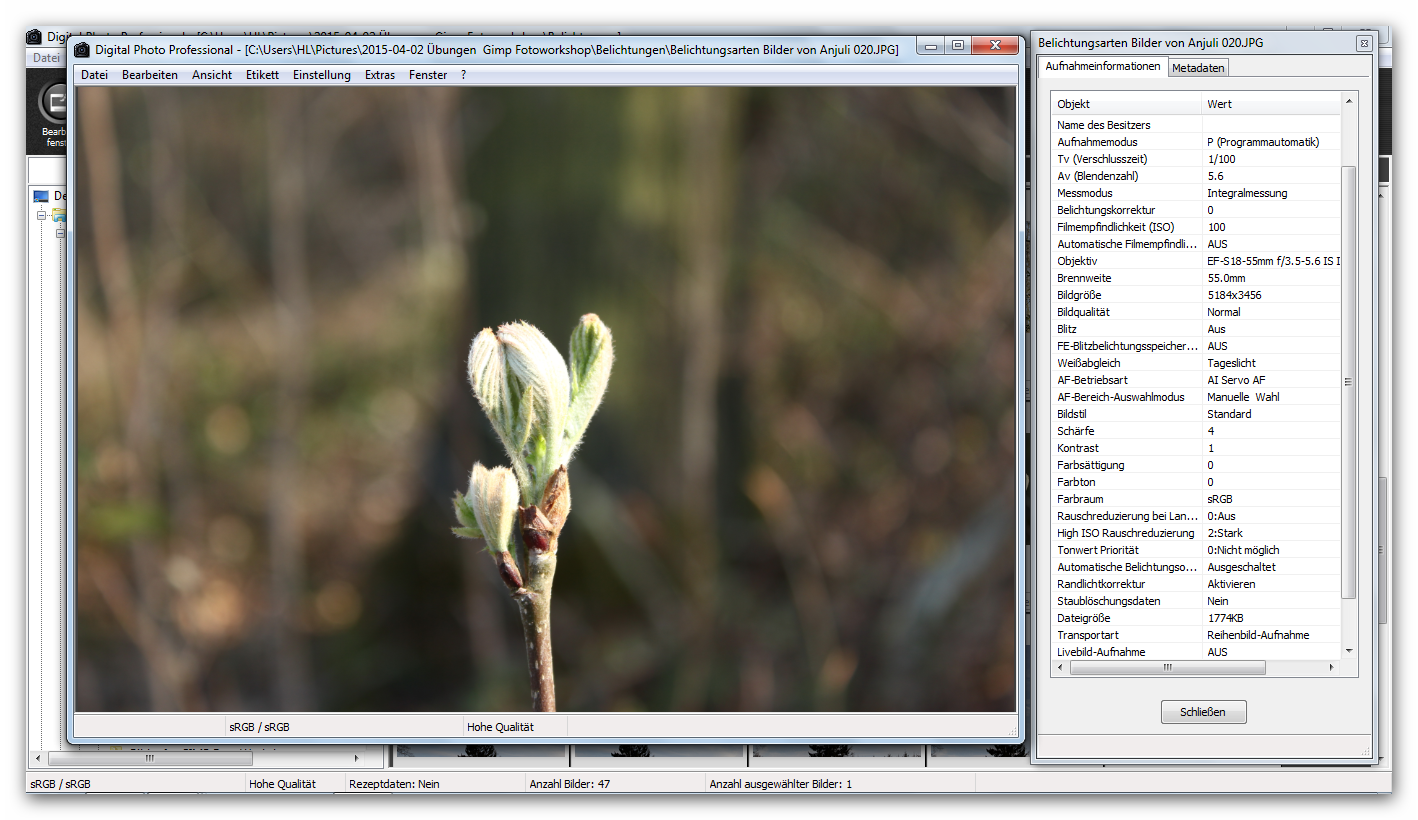The image size is (1418, 820).
Task: Select the Aufnahmemodus row
Action: point(1196,142)
